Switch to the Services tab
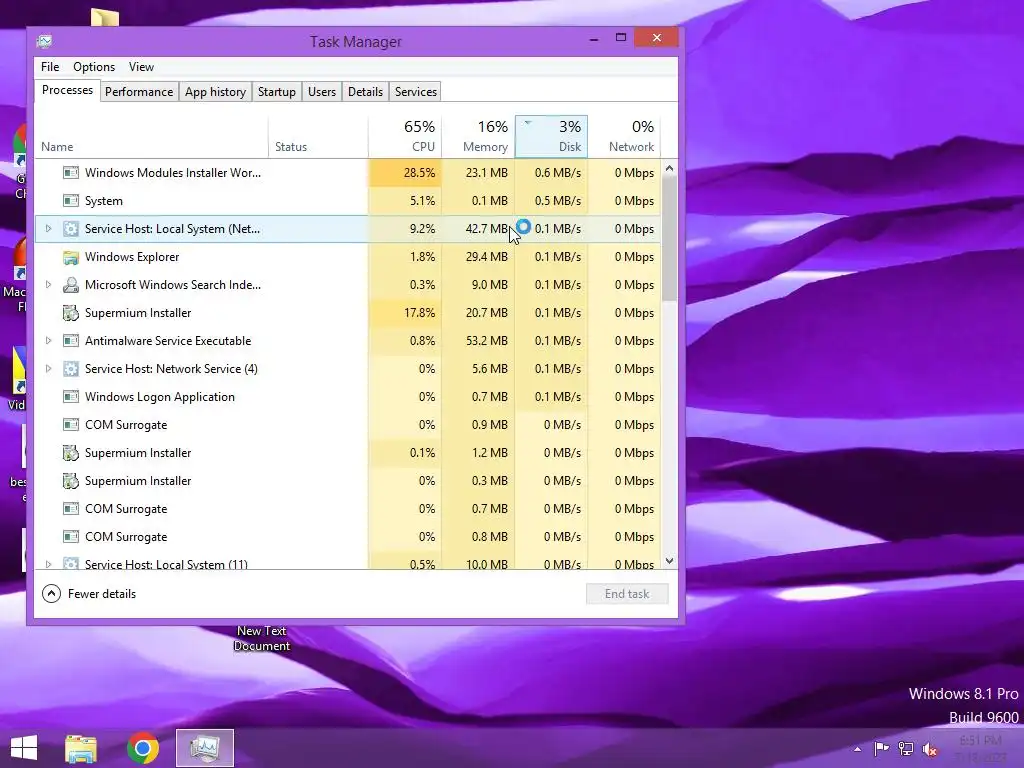1024x768 pixels. coord(416,92)
